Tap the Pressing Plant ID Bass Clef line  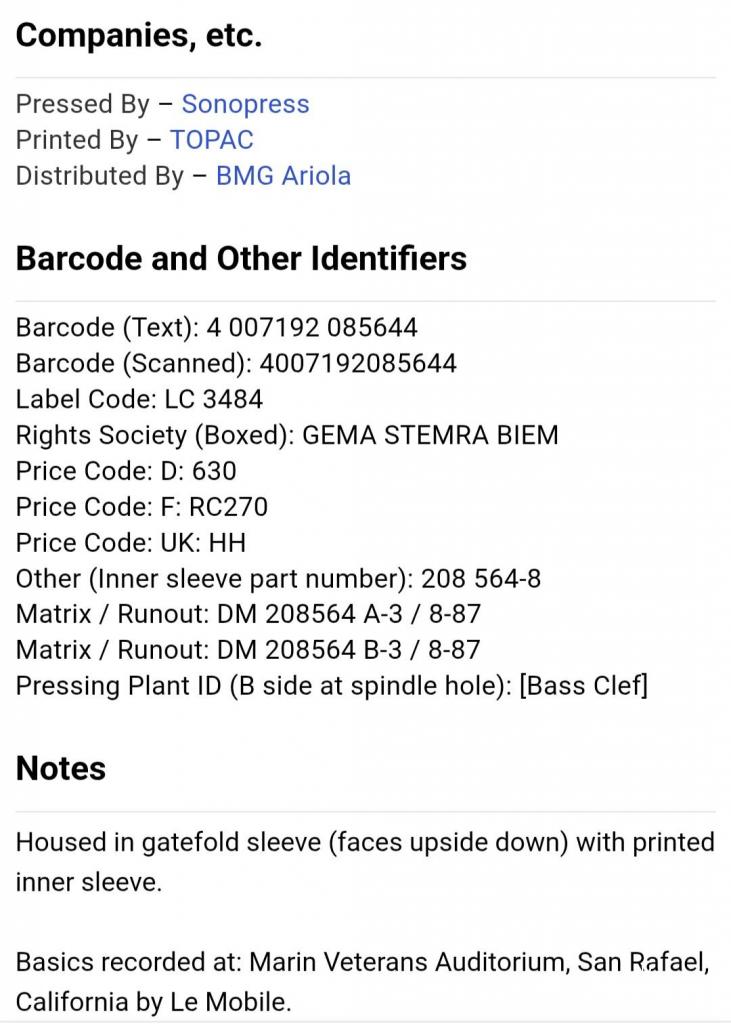[x=331, y=686]
